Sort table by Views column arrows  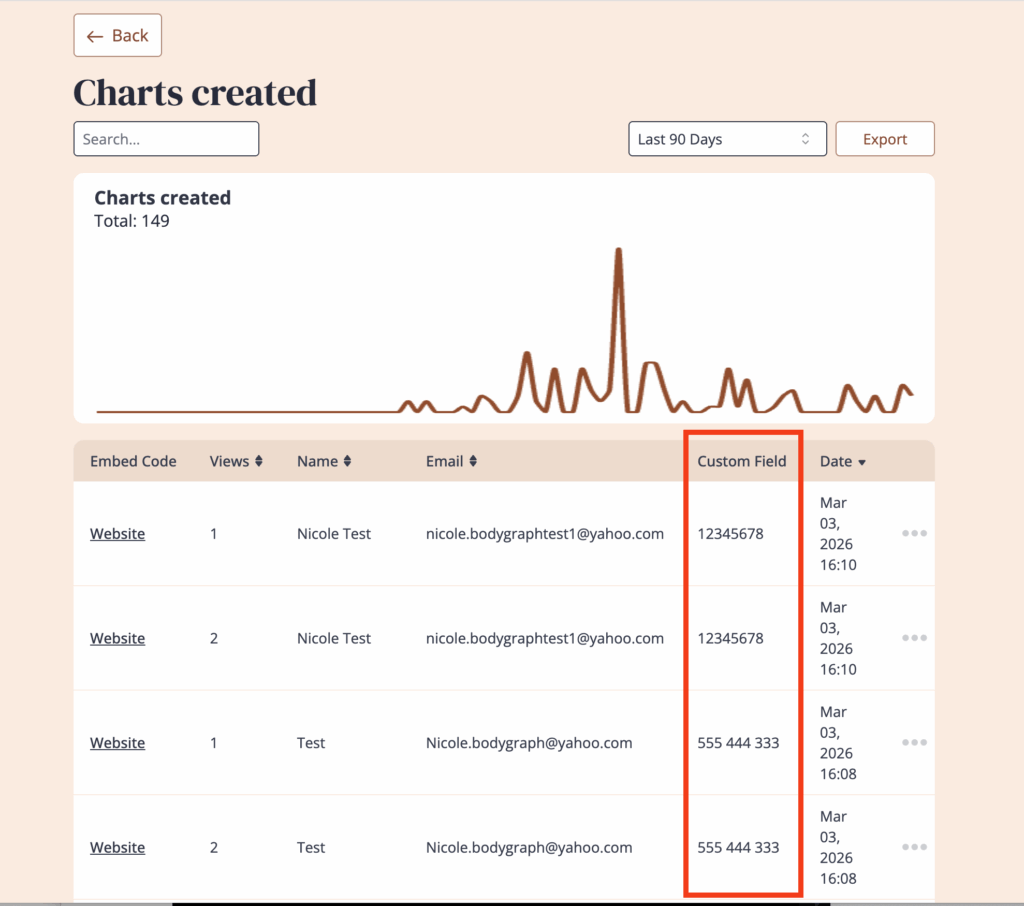point(258,462)
